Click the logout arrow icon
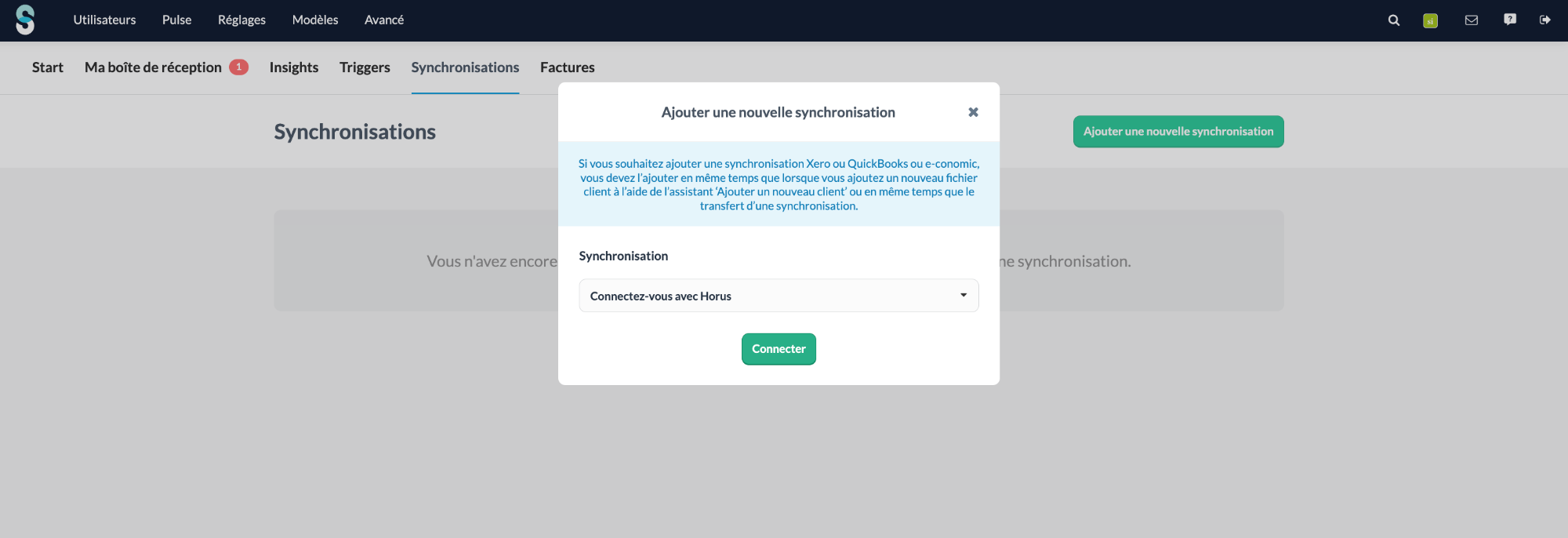Image resolution: width=1568 pixels, height=538 pixels. (1544, 20)
